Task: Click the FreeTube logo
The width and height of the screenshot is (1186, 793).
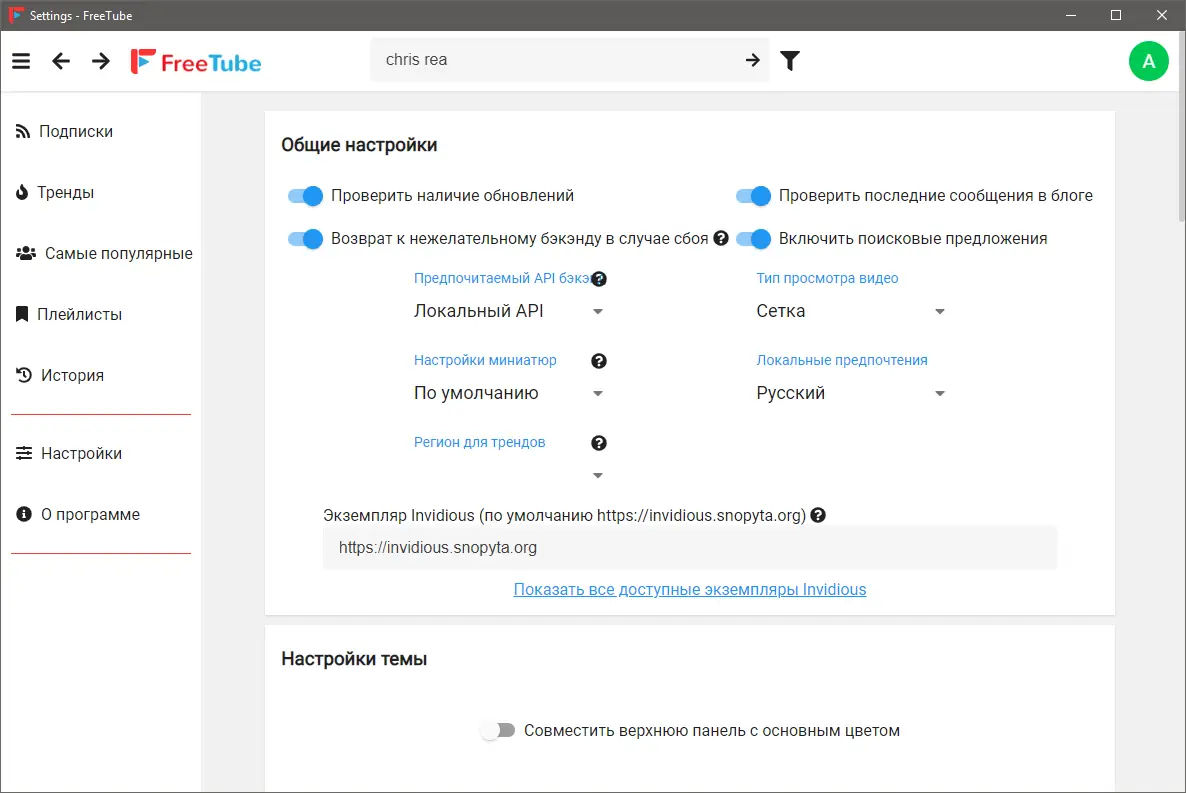Action: coord(196,61)
